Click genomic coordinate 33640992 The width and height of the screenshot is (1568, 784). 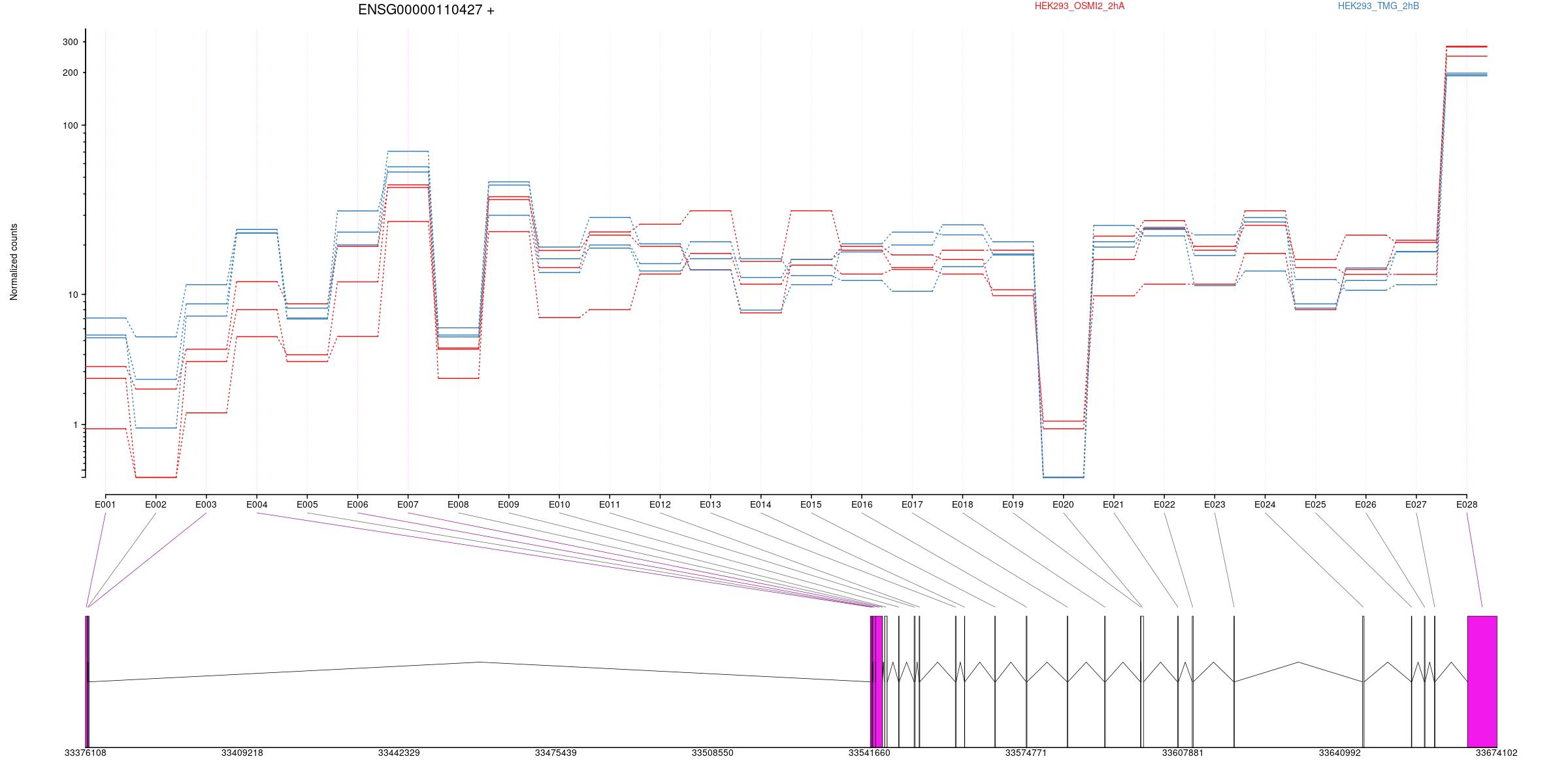tap(1339, 753)
